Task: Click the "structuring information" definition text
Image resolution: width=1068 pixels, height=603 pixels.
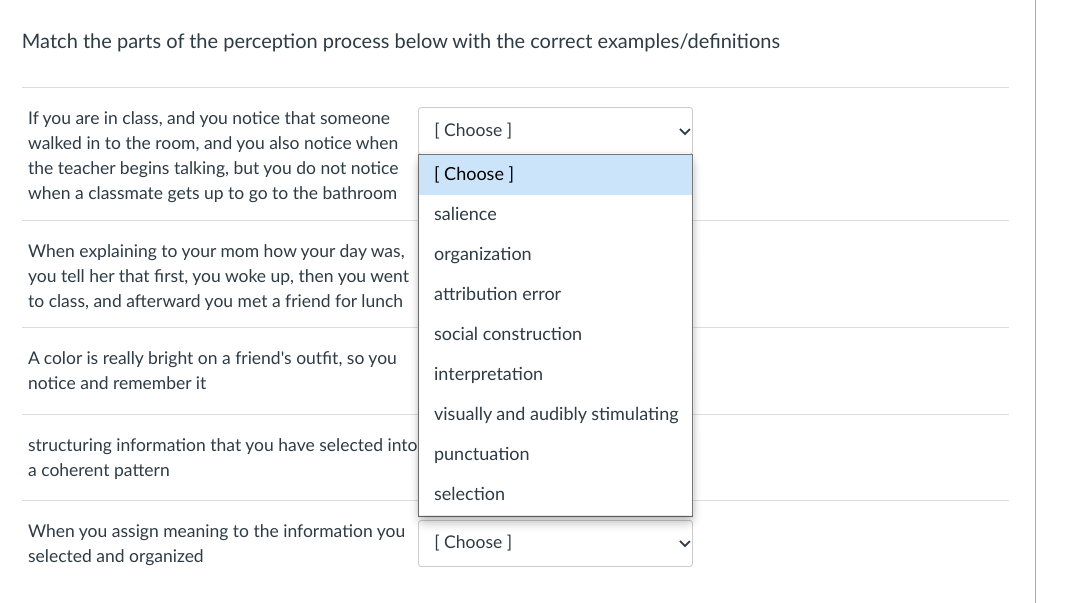Action: (x=220, y=457)
